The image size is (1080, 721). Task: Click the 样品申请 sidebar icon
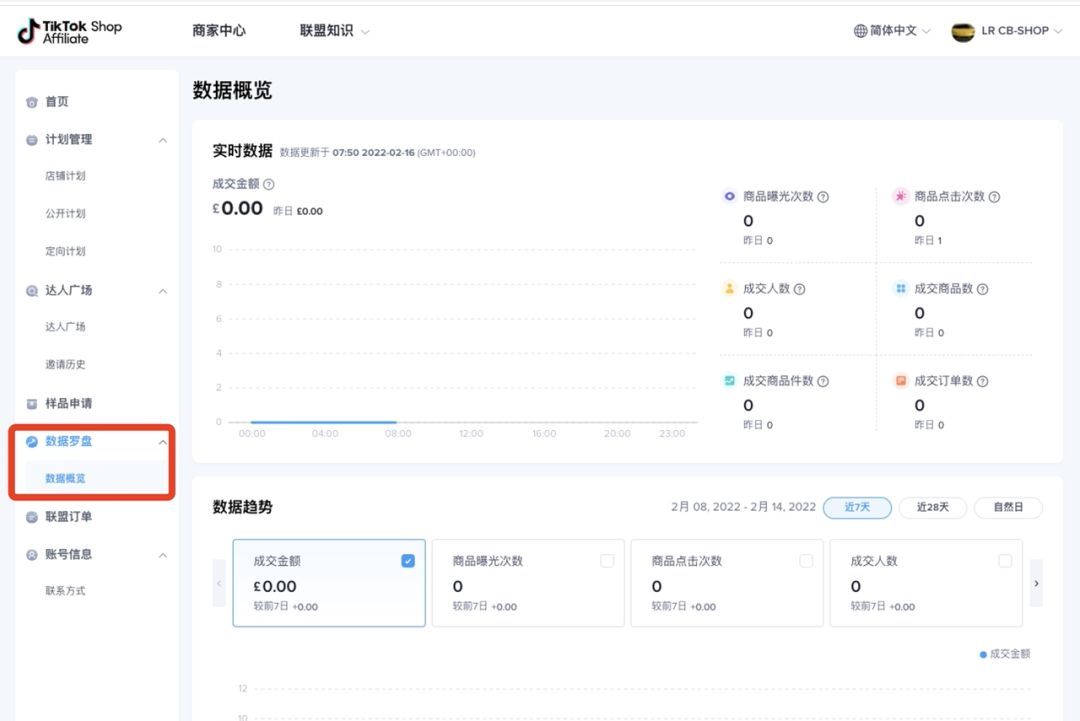pos(32,404)
